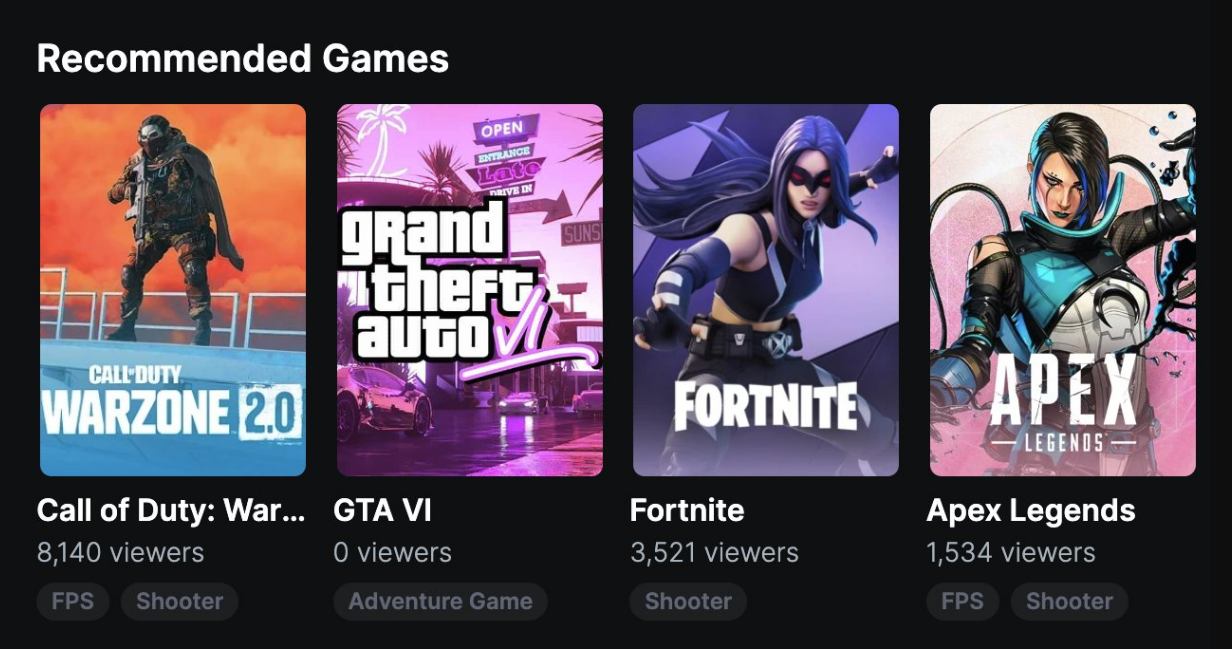The width and height of the screenshot is (1232, 649).
Task: Click the Apex Legends cover artwork
Action: [x=1062, y=290]
